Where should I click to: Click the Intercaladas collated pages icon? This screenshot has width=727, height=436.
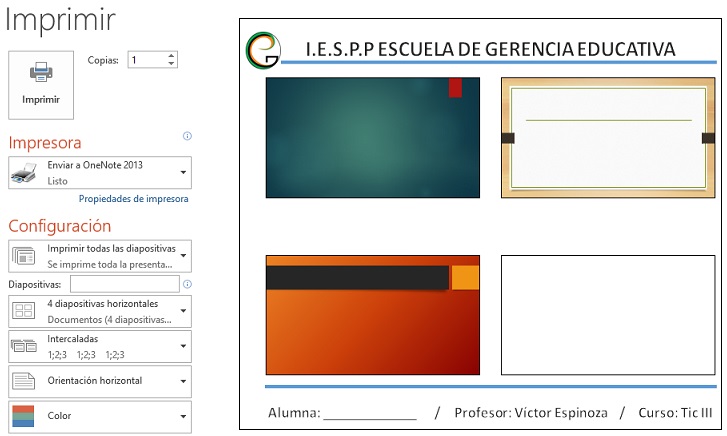coord(24,346)
